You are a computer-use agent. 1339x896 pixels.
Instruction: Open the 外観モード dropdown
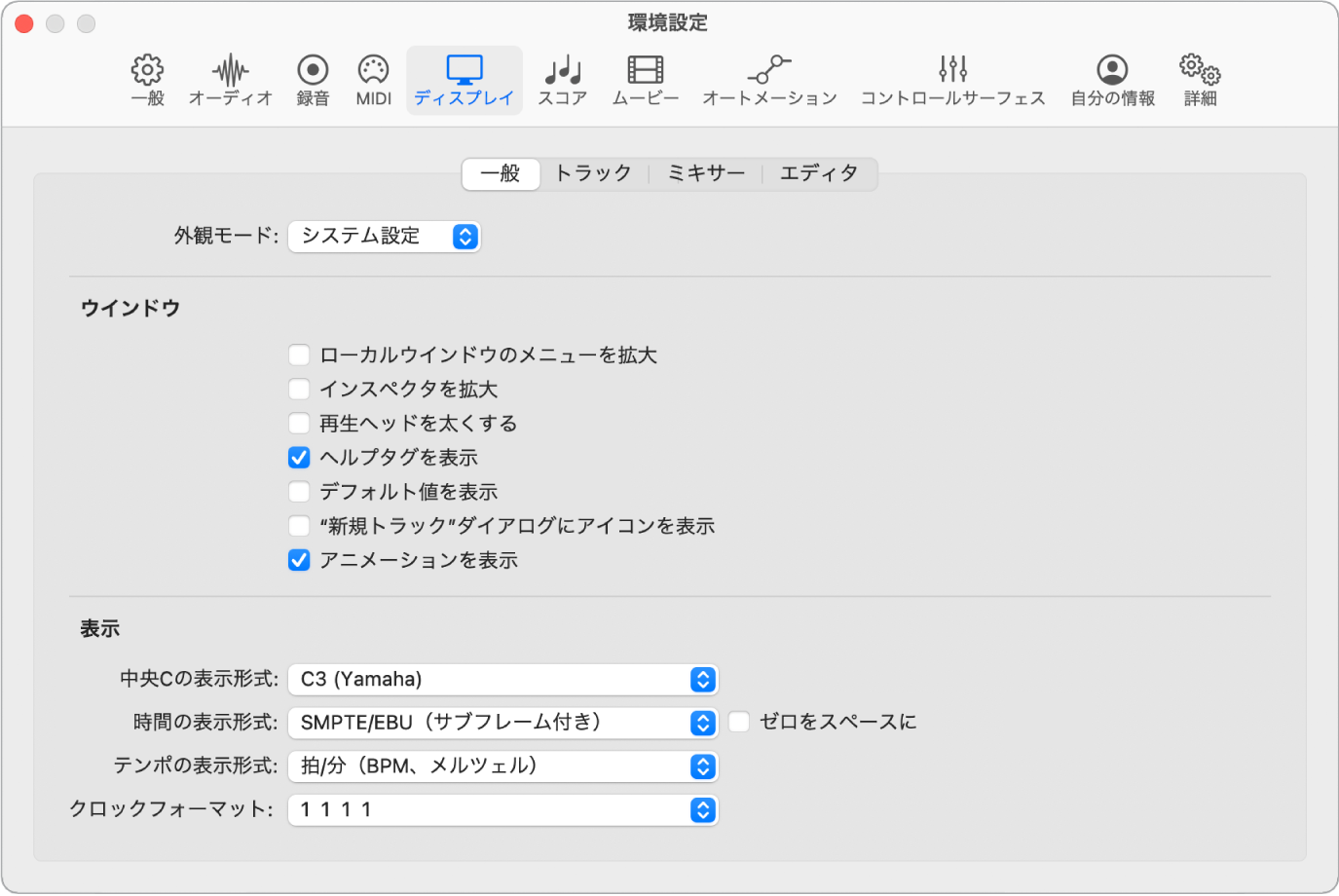click(x=384, y=236)
